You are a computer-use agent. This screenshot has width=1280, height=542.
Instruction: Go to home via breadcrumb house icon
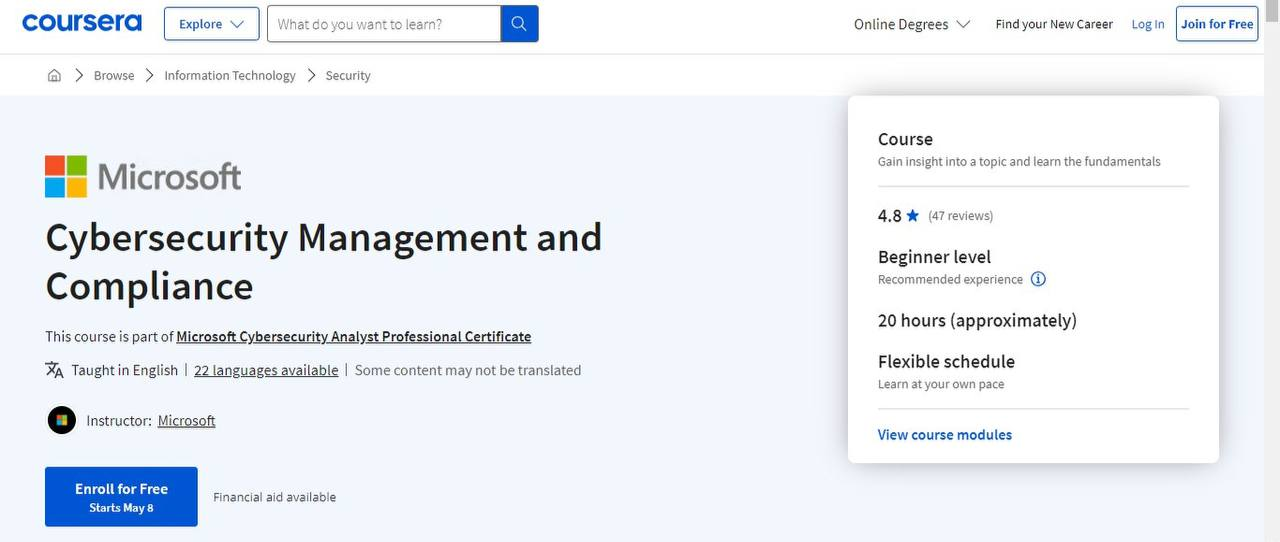coord(54,75)
